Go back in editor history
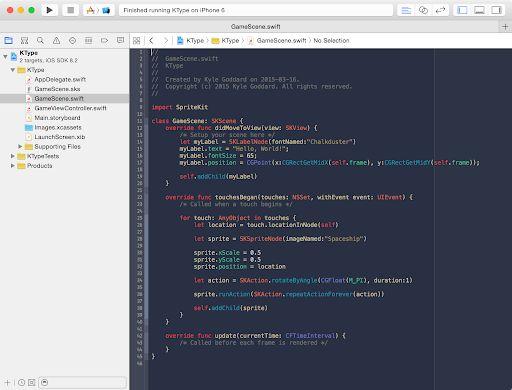The image size is (512, 390). click(151, 41)
